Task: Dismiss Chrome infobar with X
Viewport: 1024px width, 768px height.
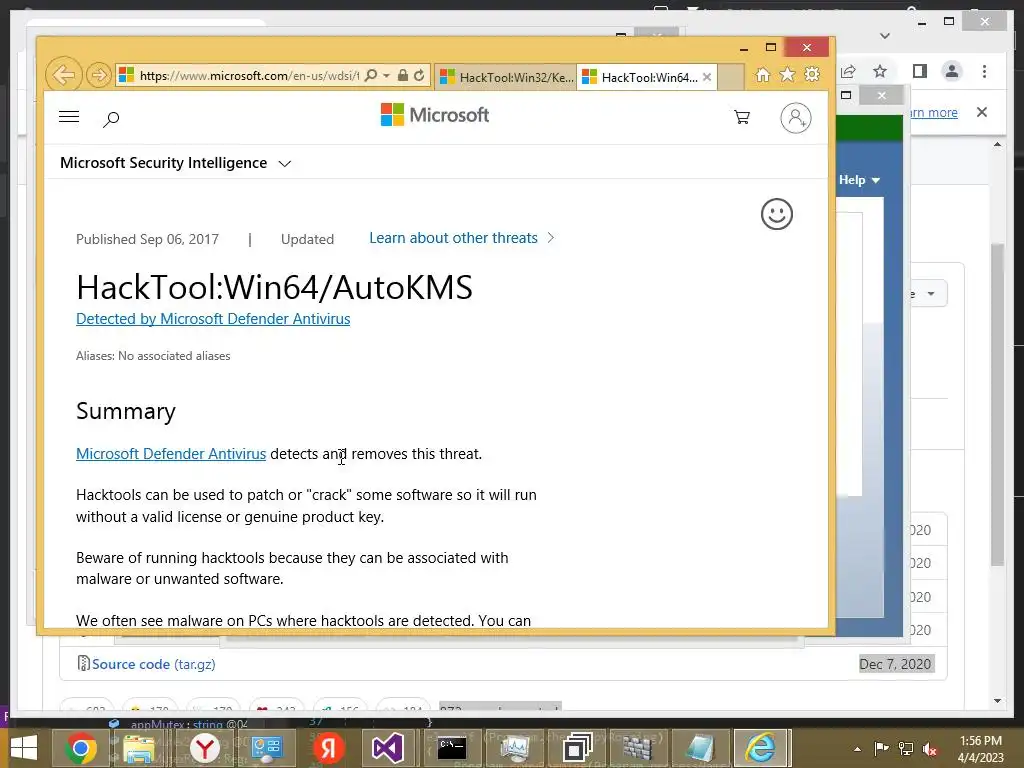Action: point(982,112)
